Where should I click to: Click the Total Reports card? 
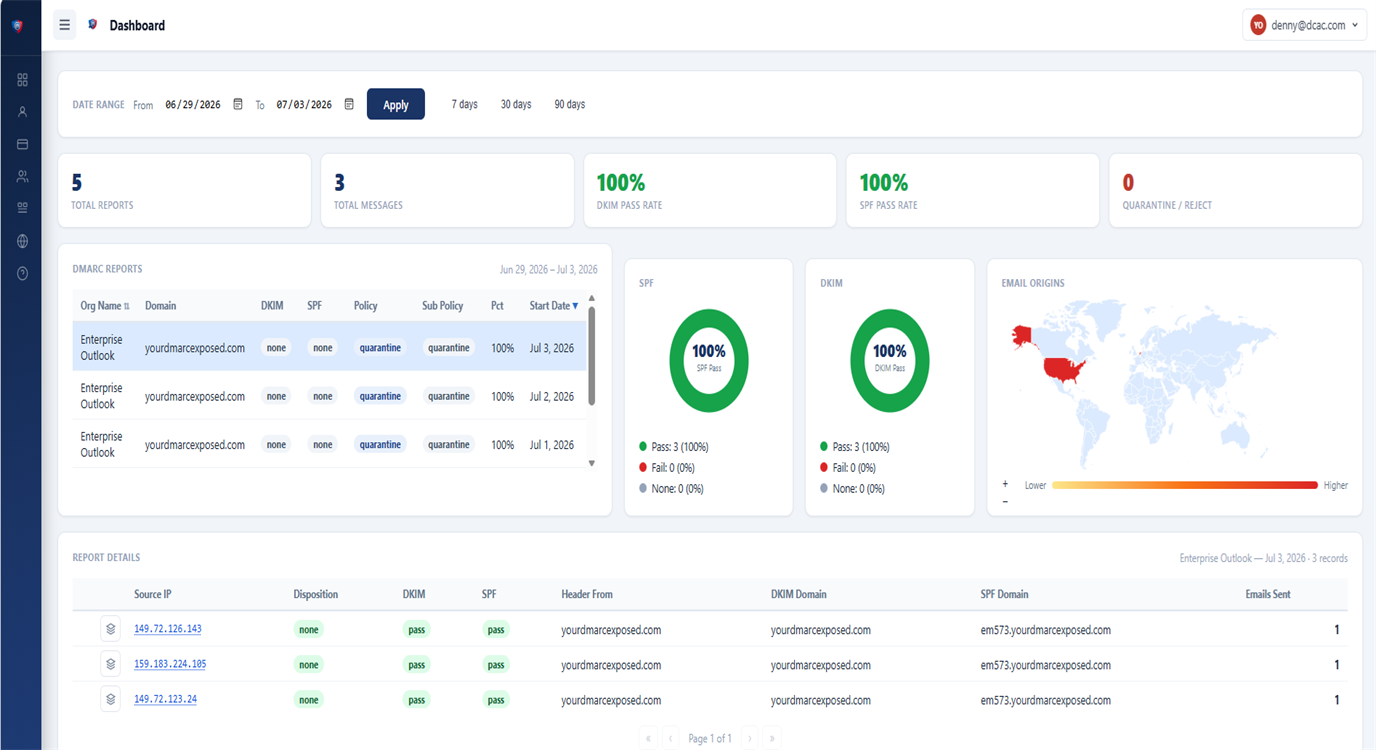pyautogui.click(x=185, y=190)
